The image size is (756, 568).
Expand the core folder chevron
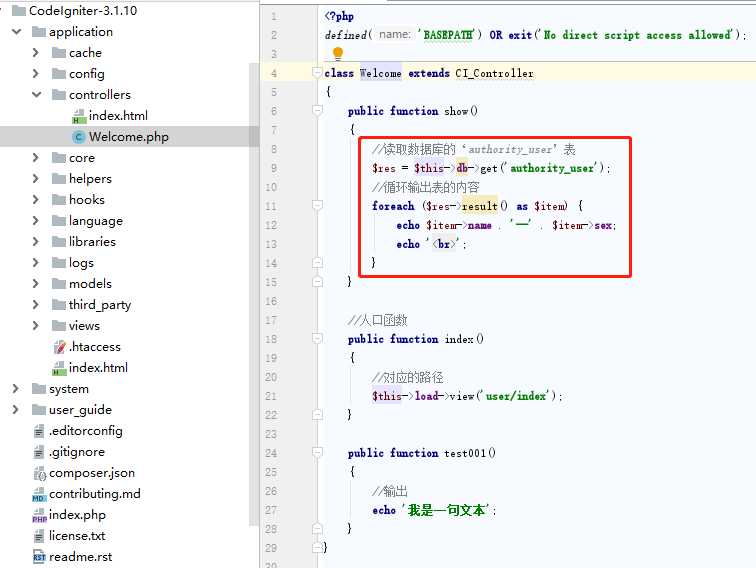36,158
